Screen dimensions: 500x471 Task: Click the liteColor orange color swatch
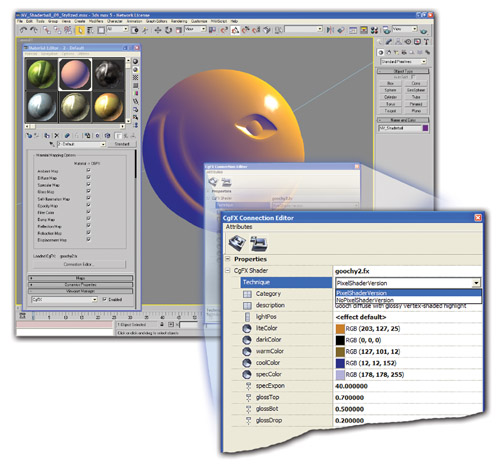click(x=340, y=329)
